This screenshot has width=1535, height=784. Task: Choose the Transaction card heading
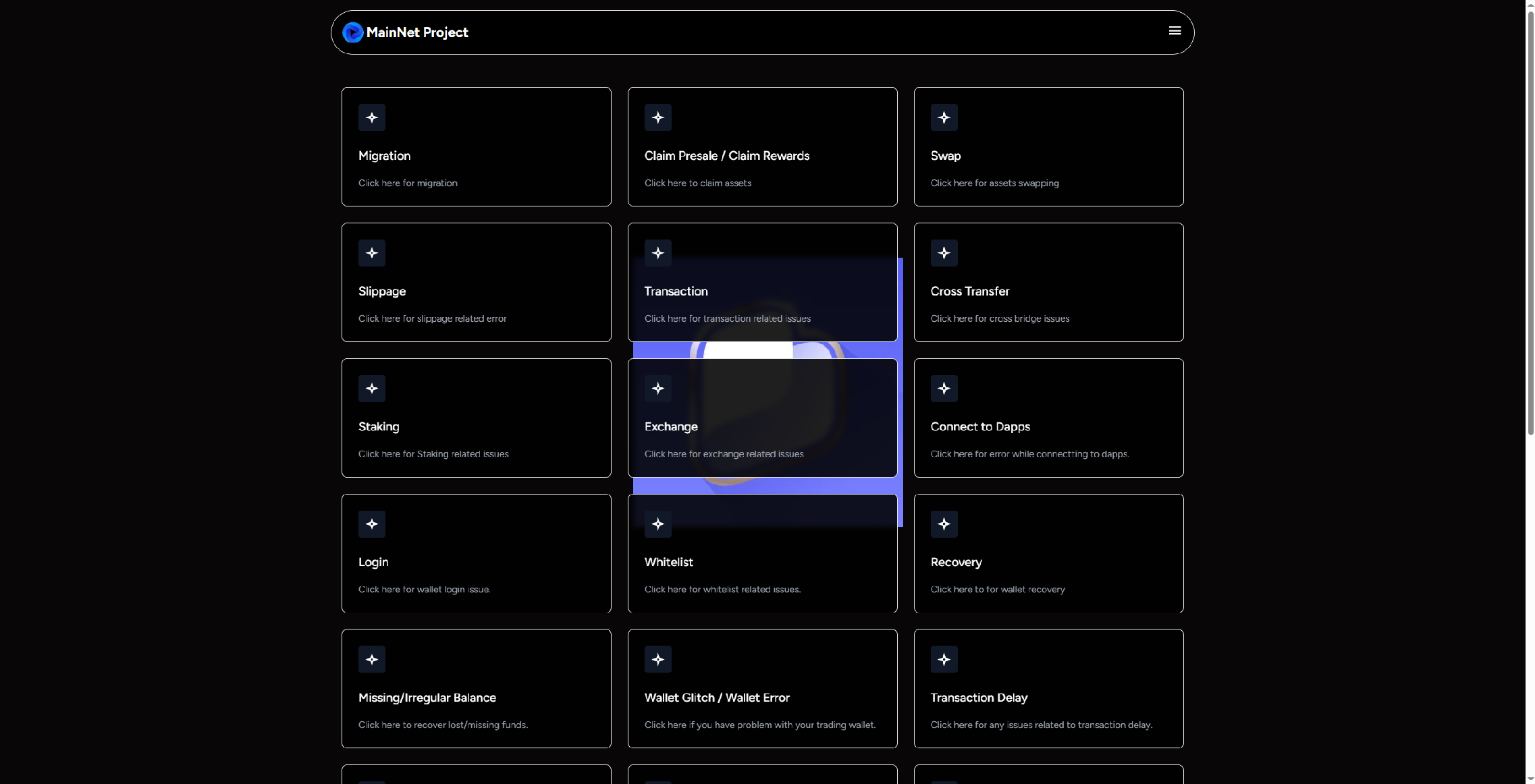676,291
